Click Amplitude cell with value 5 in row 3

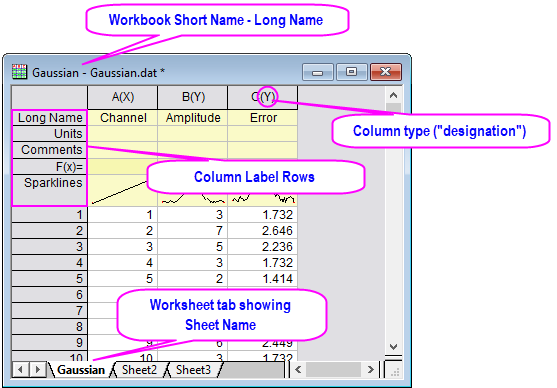pos(193,247)
